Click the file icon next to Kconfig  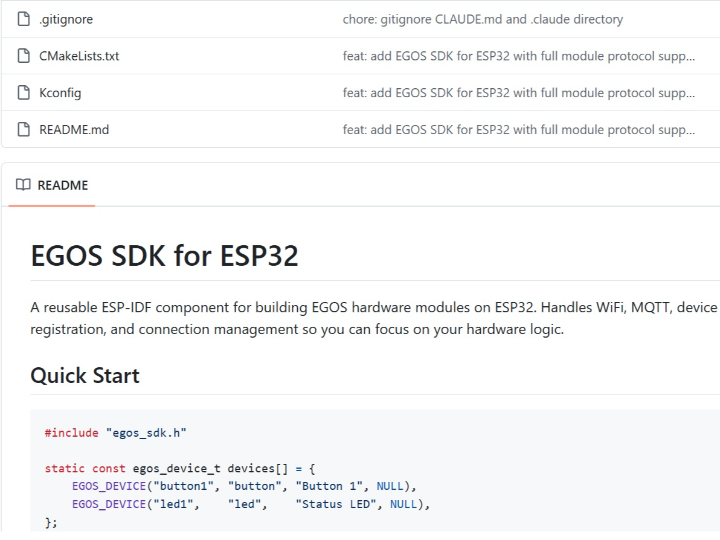pyautogui.click(x=24, y=93)
